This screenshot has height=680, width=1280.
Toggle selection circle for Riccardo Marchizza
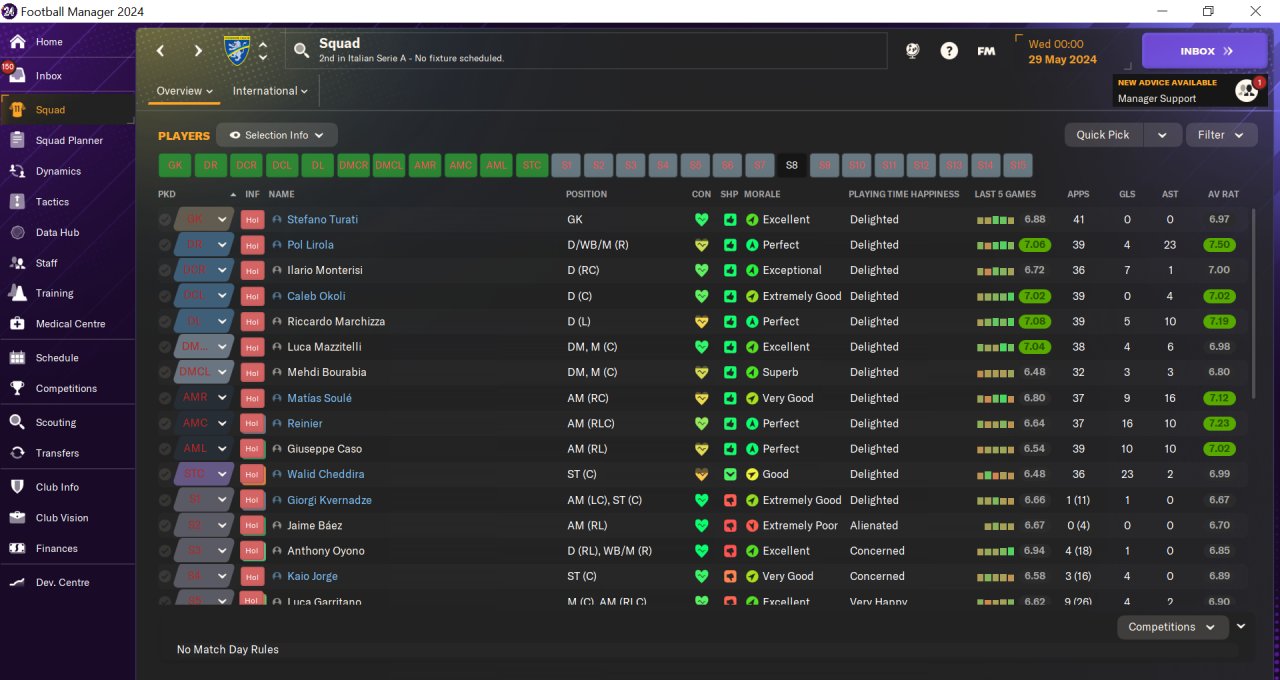tap(164, 322)
